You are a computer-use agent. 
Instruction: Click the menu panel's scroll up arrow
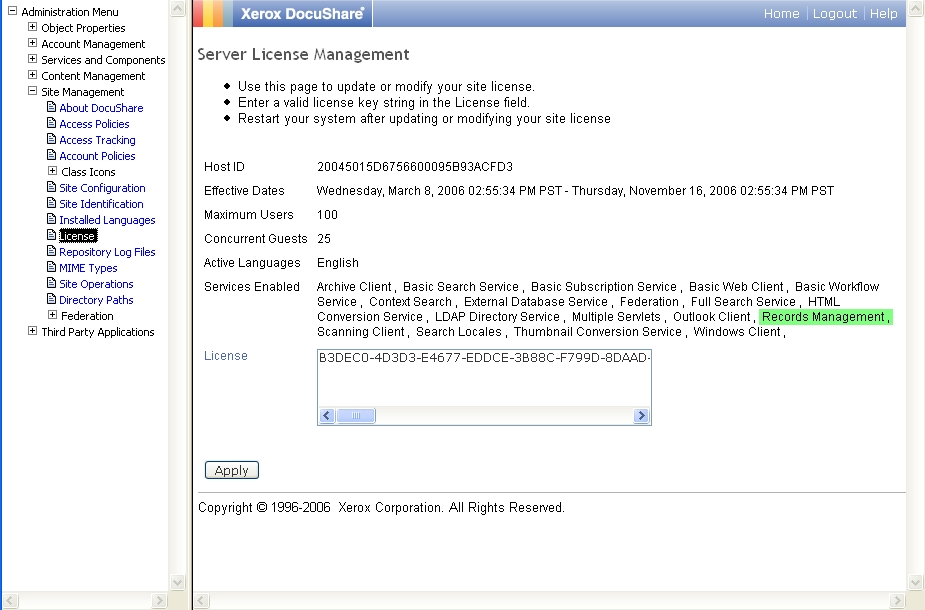178,8
